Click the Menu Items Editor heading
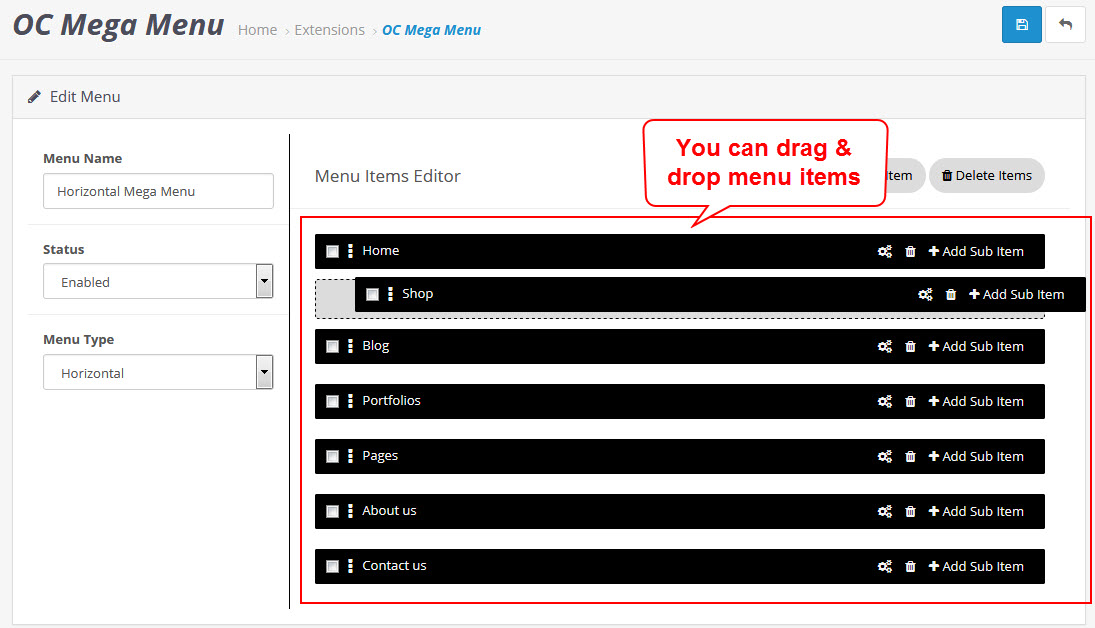Screen dimensions: 1095x628 click(388, 176)
